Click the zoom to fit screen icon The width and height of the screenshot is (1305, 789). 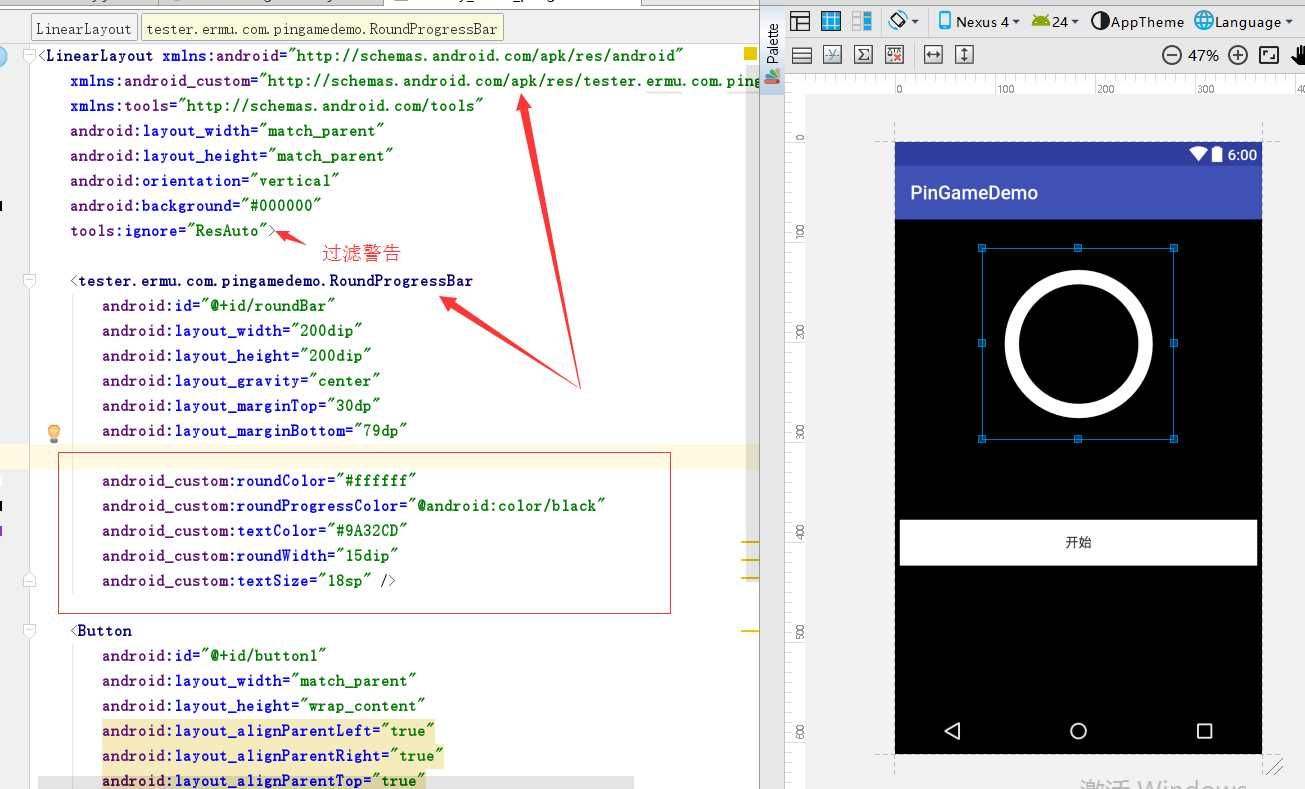(x=1269, y=55)
